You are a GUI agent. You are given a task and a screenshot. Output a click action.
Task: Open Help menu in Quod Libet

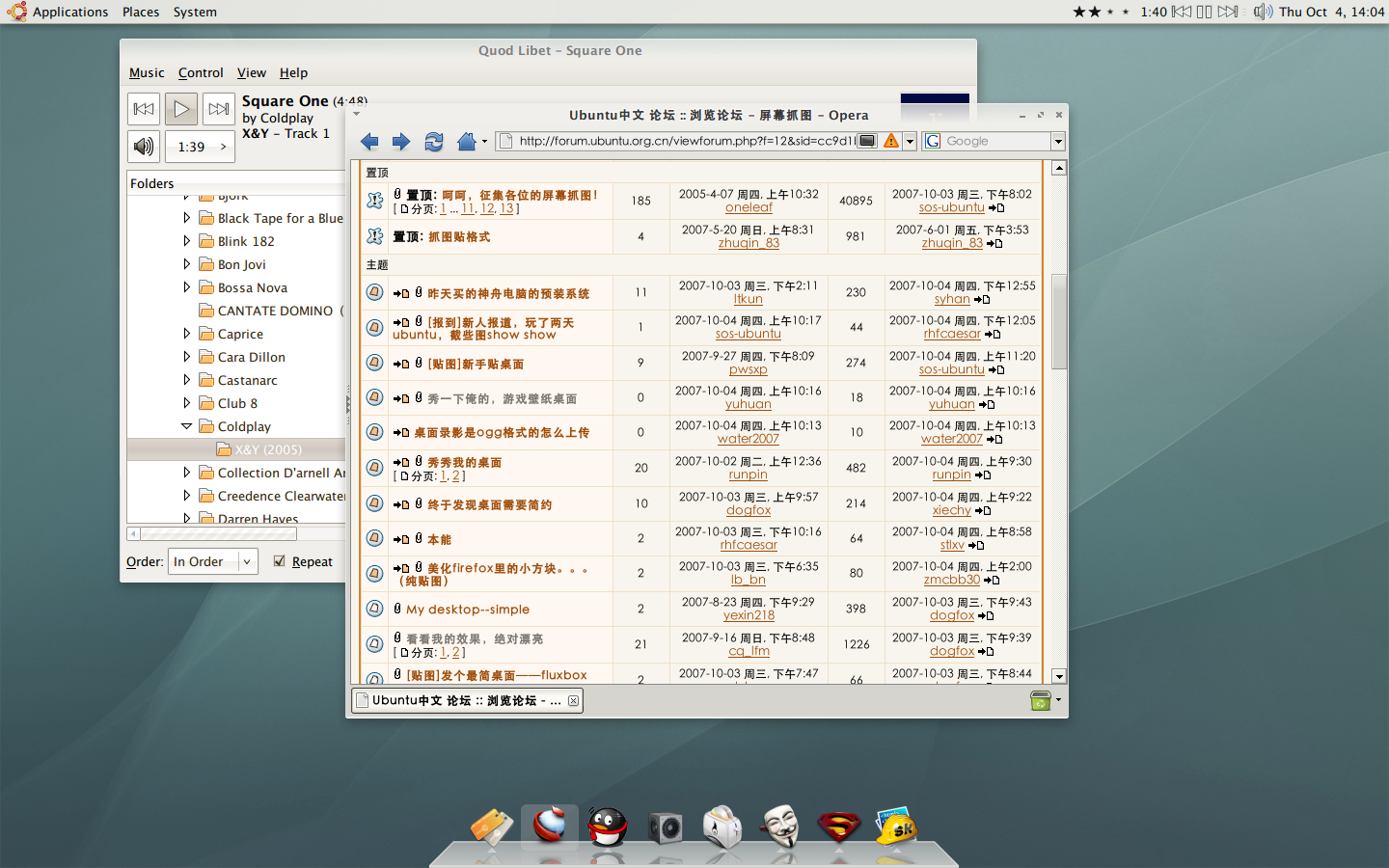293,72
